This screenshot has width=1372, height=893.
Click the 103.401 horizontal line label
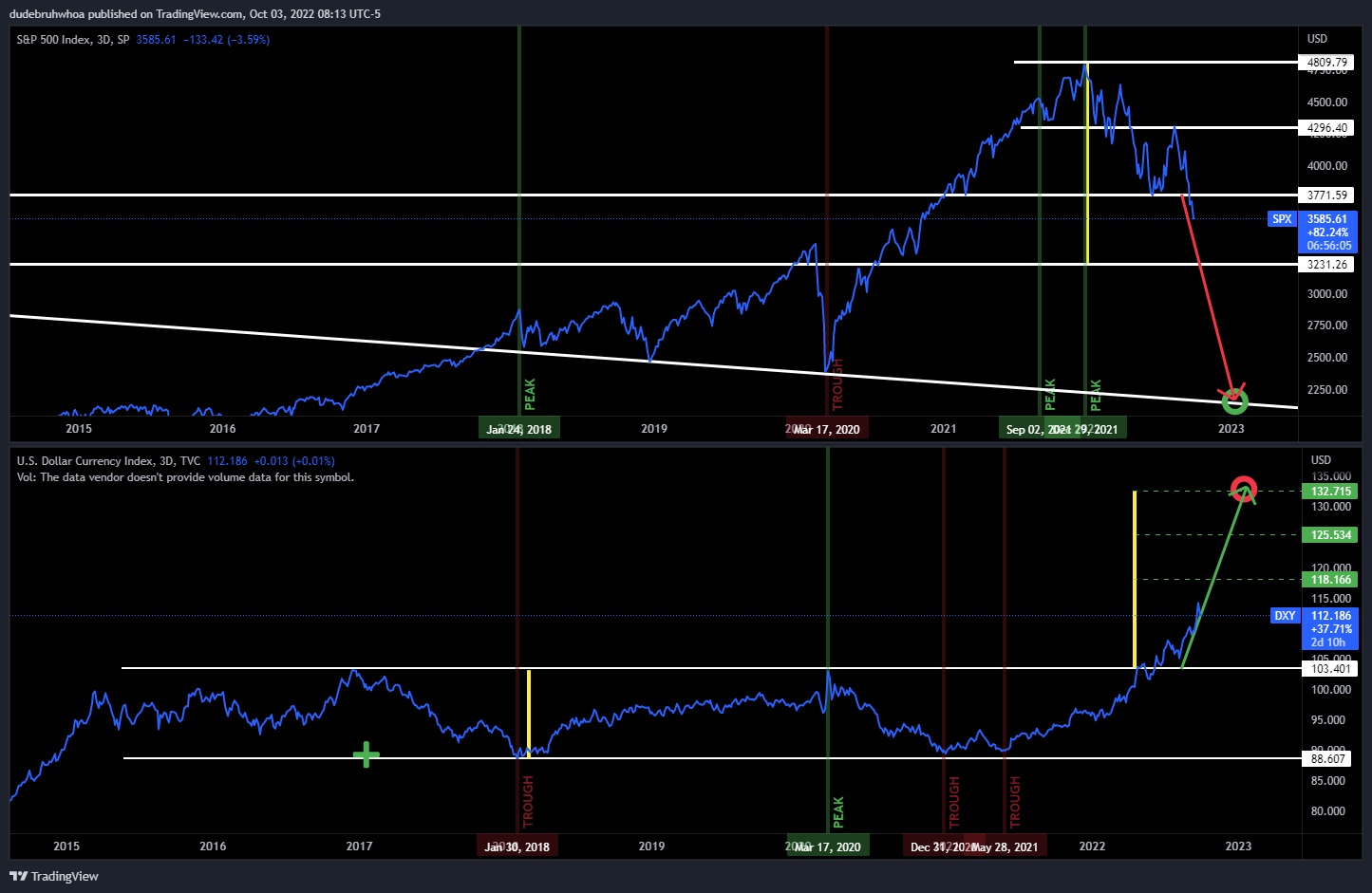tap(1330, 669)
